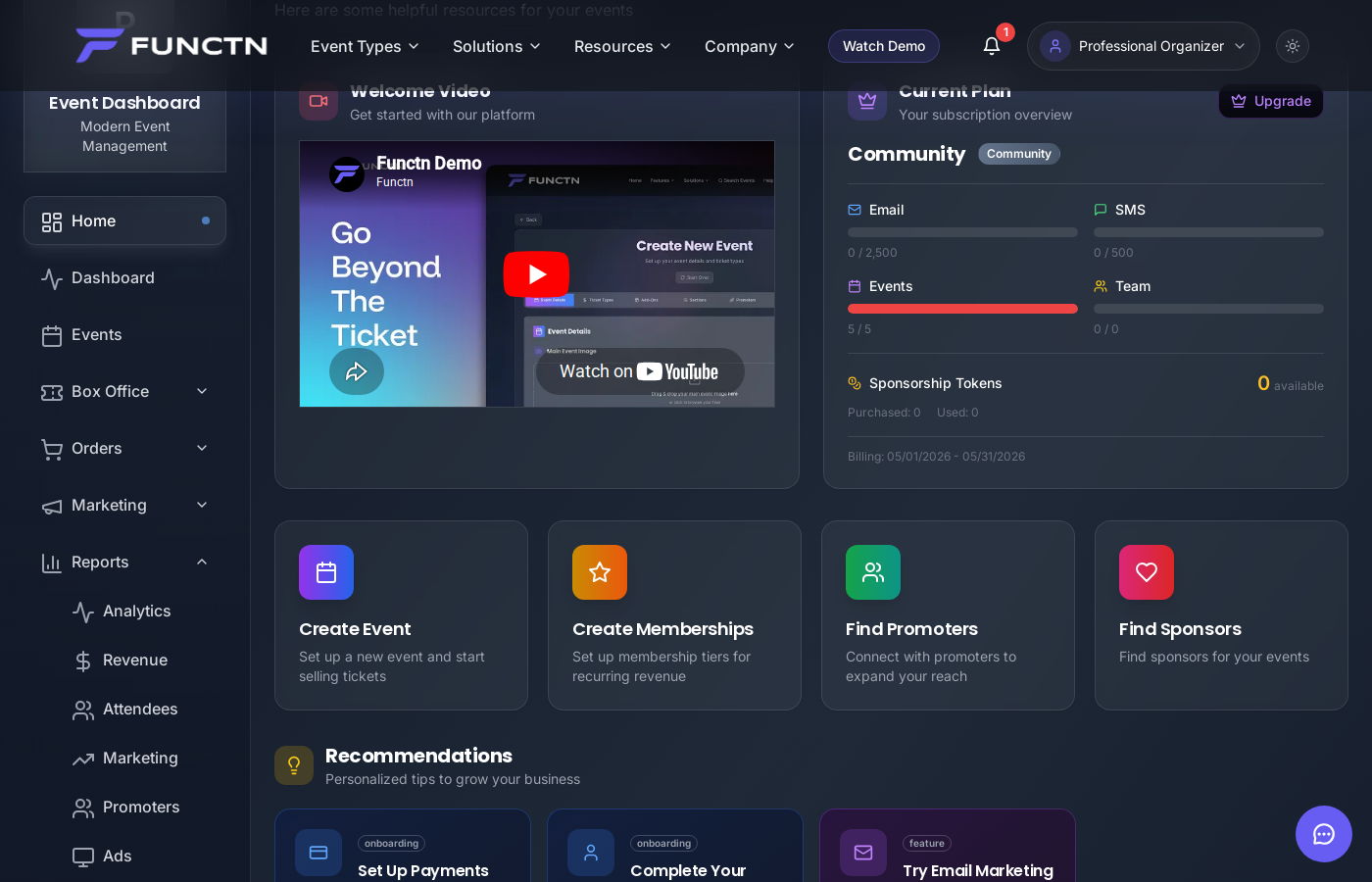Click the Find Sponsors heart icon
This screenshot has height=882, width=1372.
click(1147, 572)
